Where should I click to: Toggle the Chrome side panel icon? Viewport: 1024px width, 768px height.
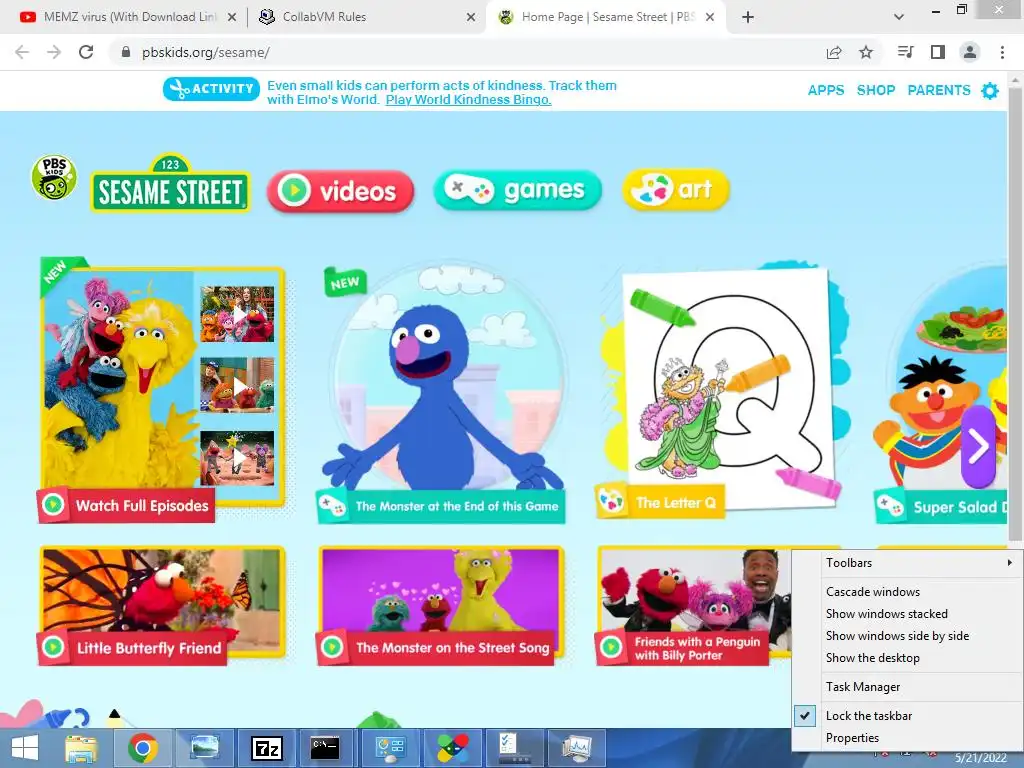coord(938,52)
